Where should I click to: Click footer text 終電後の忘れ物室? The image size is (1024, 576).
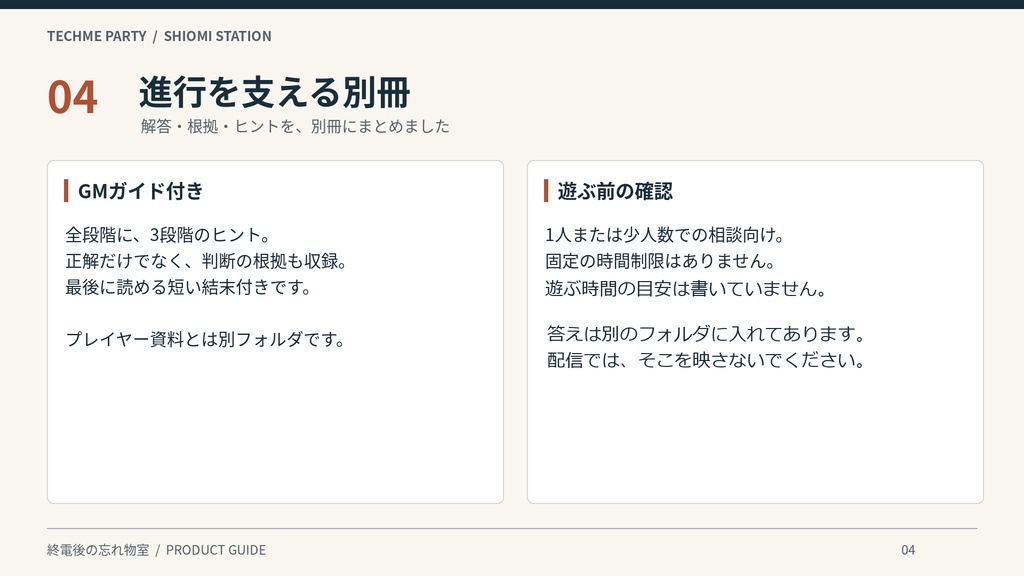98,550
